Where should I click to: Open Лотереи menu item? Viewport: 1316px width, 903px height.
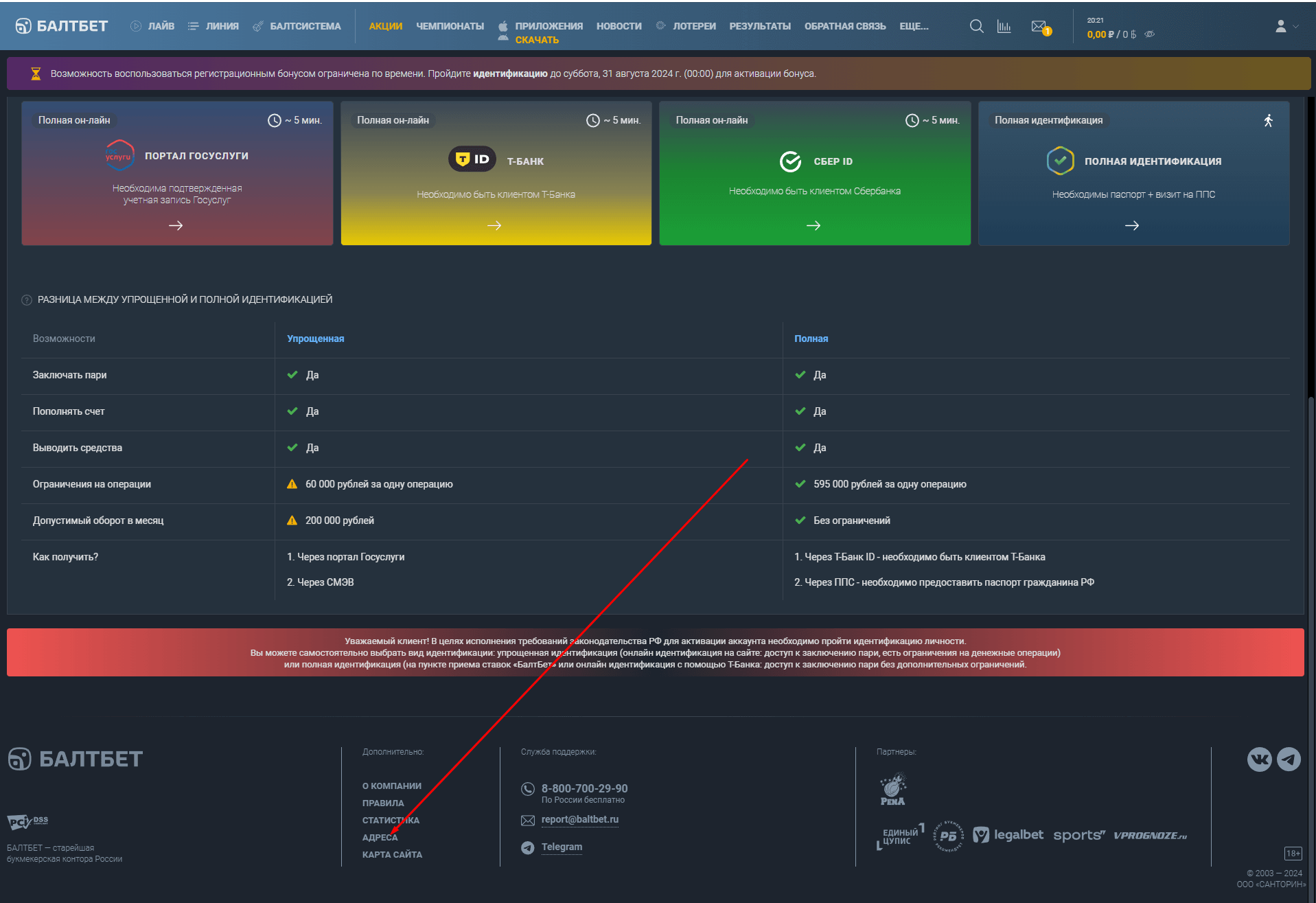(686, 26)
